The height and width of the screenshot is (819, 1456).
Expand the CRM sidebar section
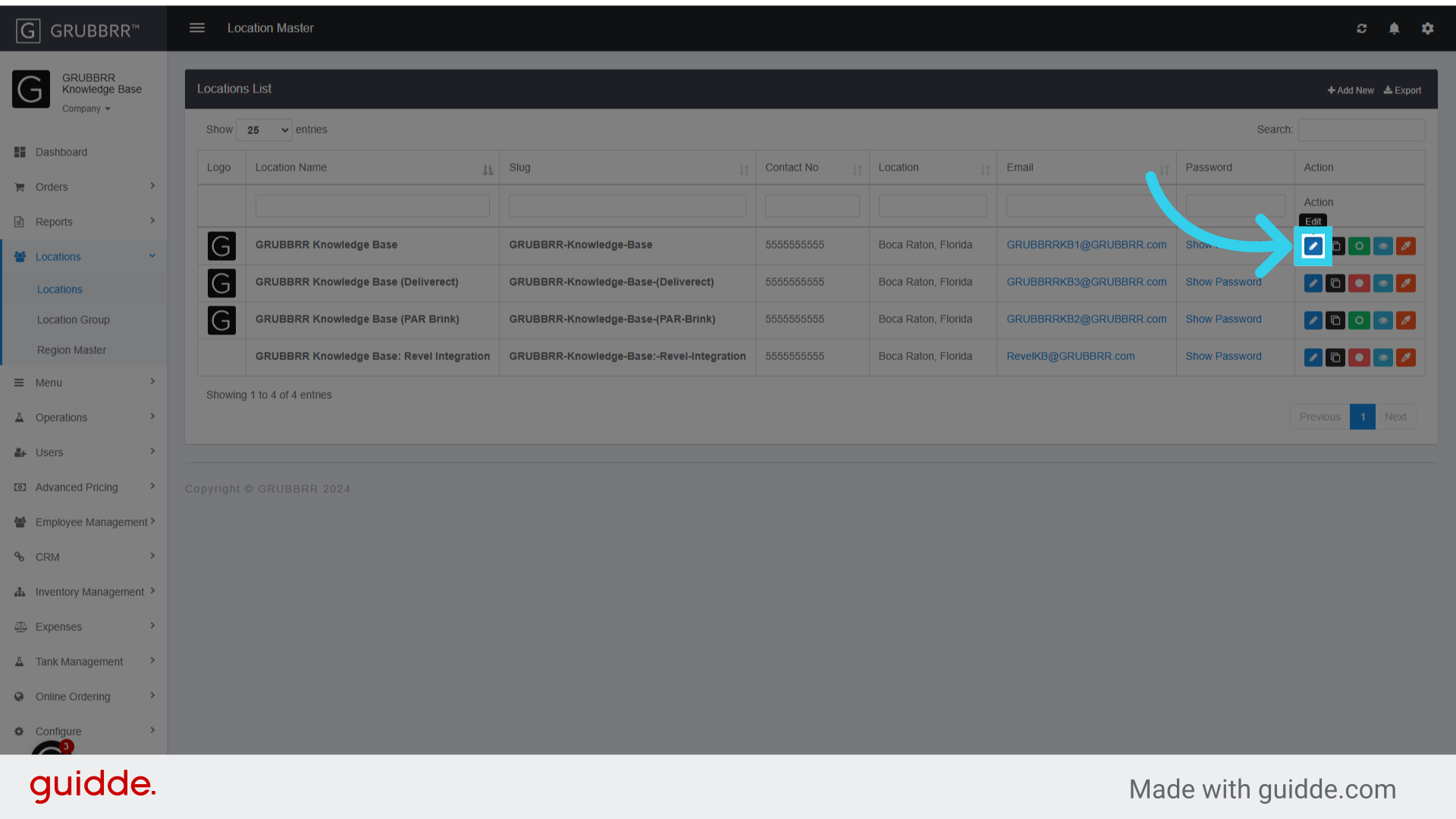pyautogui.click(x=83, y=557)
